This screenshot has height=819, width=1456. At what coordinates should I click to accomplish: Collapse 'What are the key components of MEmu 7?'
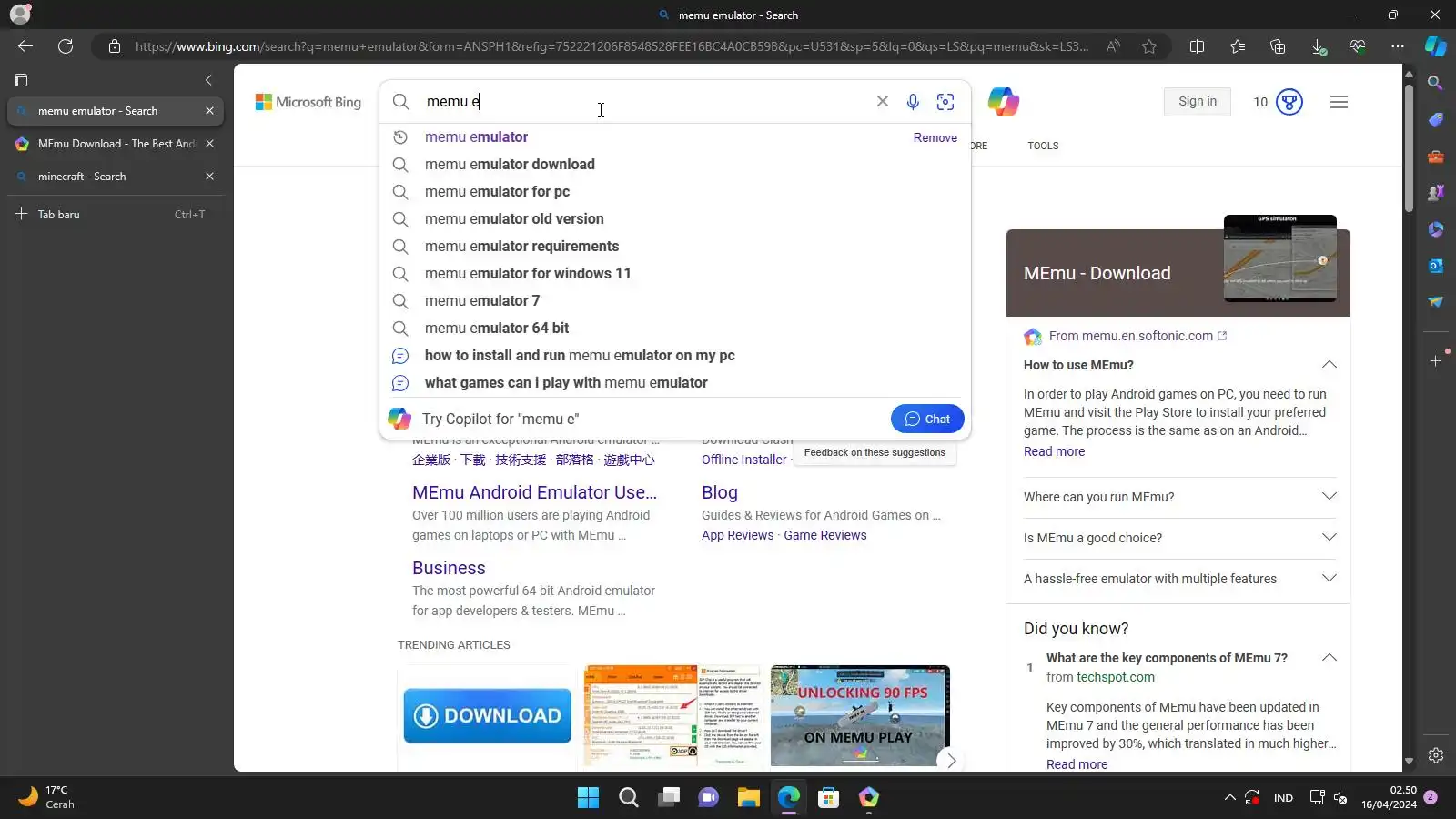1330,658
